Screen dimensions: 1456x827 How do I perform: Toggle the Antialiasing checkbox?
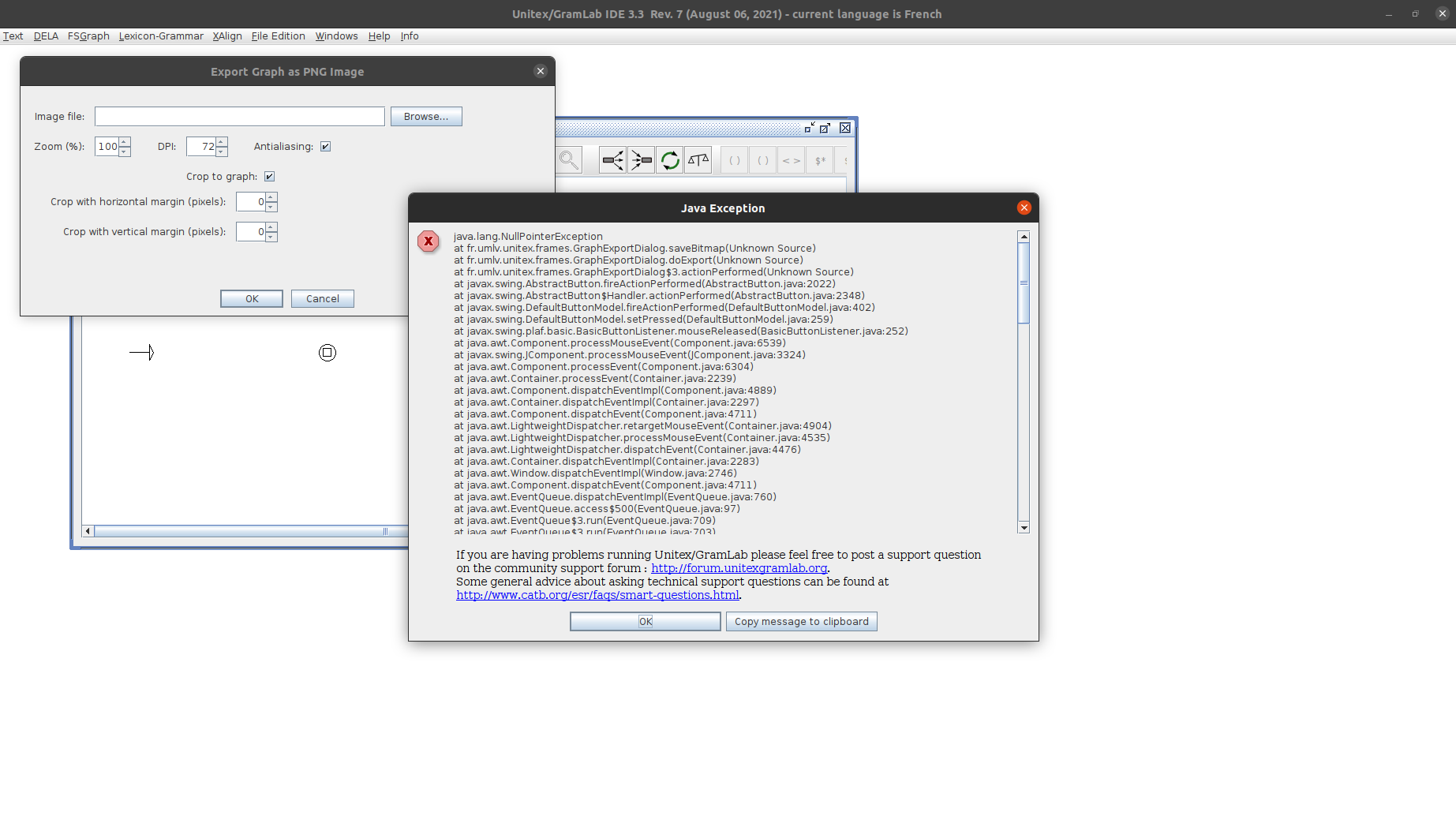[x=325, y=147]
